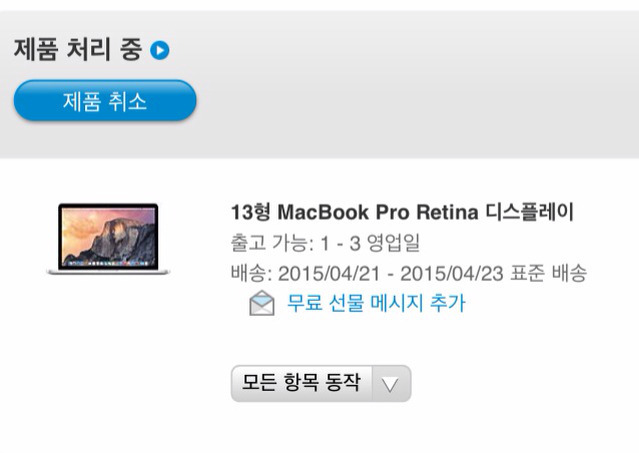This screenshot has width=639, height=453.
Task: Click the 2015/04/23 end delivery date
Action: point(452,273)
